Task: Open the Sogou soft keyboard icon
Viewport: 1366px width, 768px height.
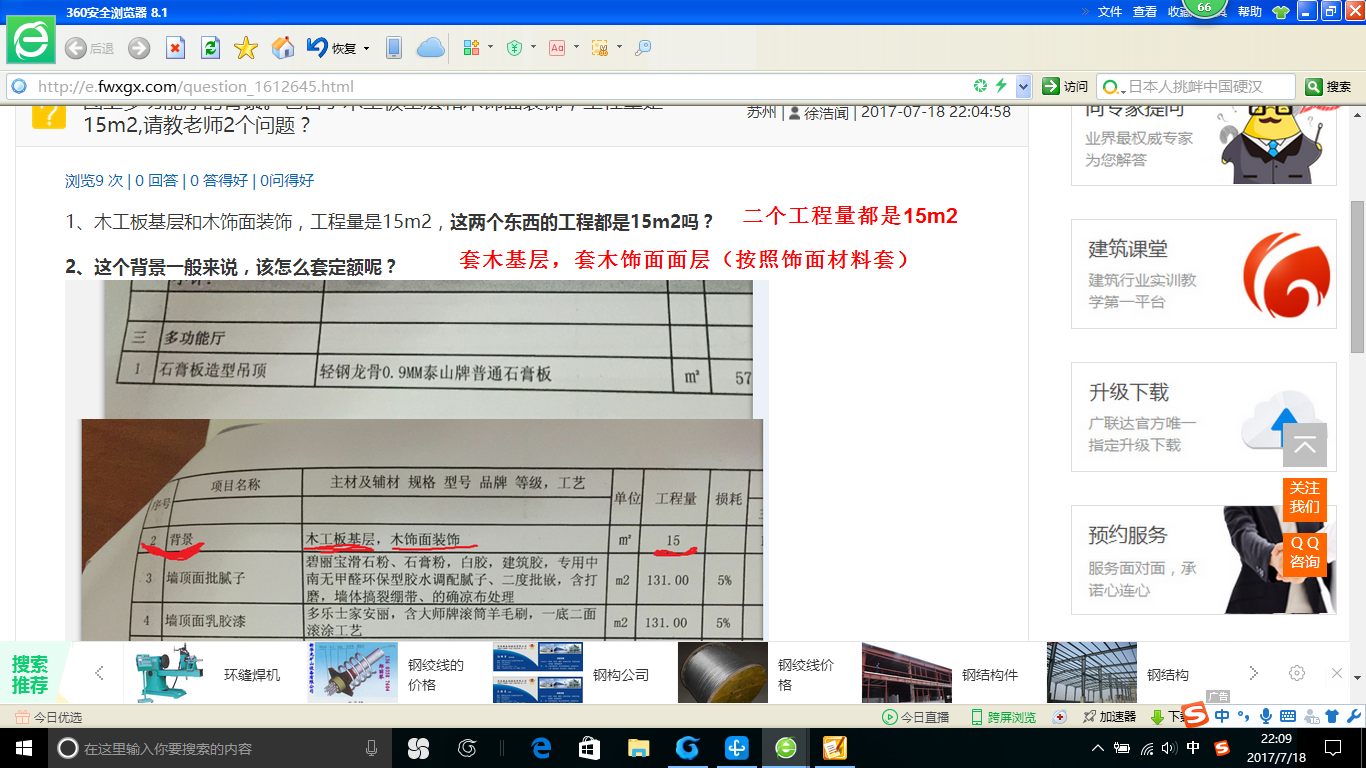Action: pyautogui.click(x=1288, y=716)
